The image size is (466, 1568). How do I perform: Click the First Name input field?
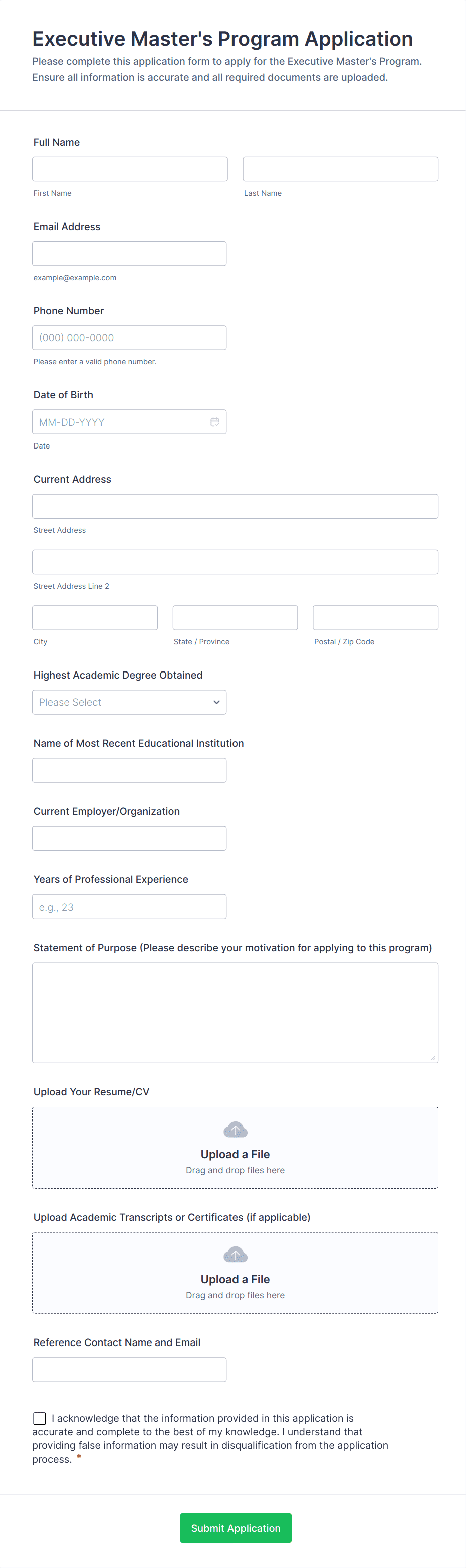tap(130, 169)
